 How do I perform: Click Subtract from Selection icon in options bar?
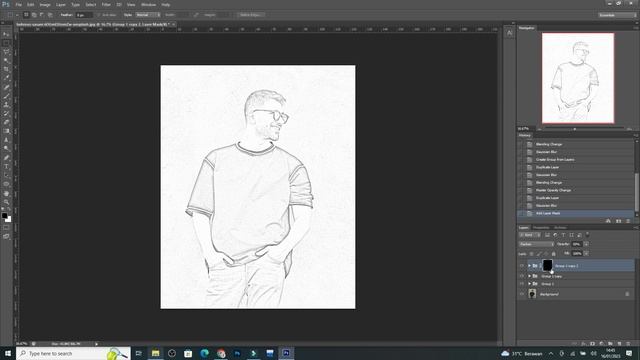(42, 15)
